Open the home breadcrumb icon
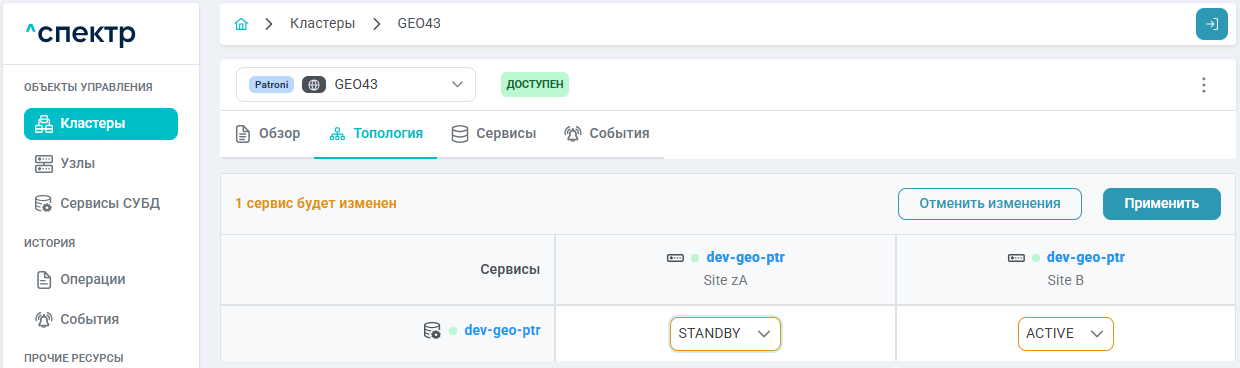The image size is (1240, 368). (241, 24)
